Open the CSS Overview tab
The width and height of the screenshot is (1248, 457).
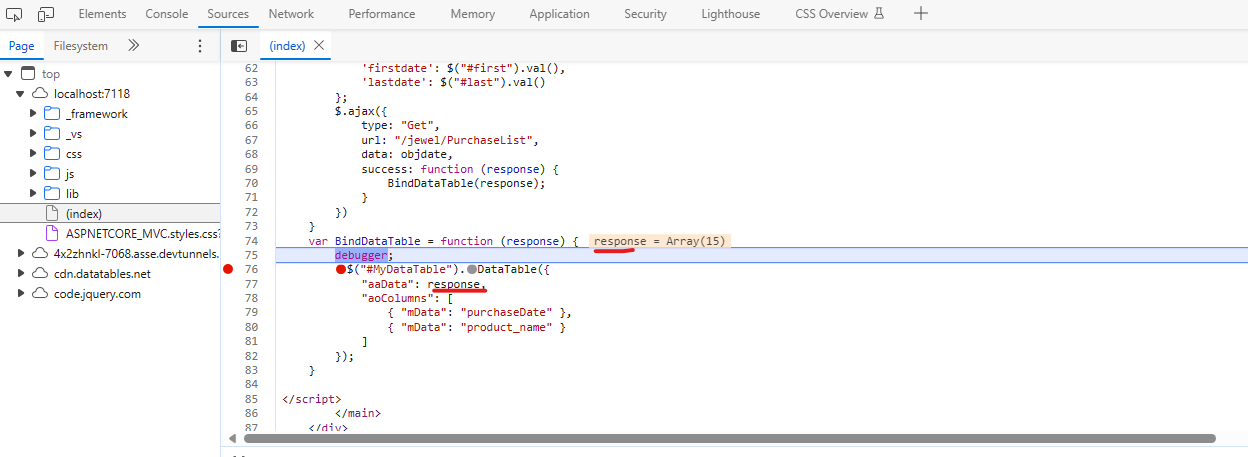click(840, 14)
